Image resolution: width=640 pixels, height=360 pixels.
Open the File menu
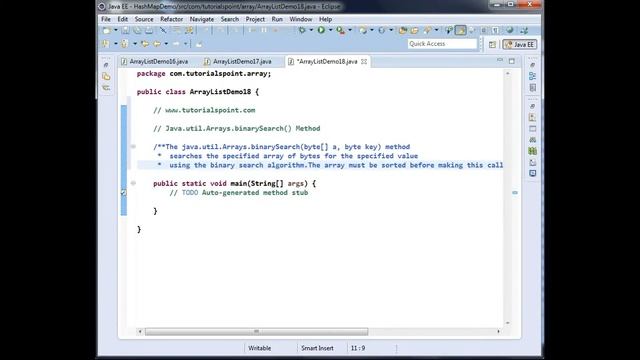pos(106,19)
